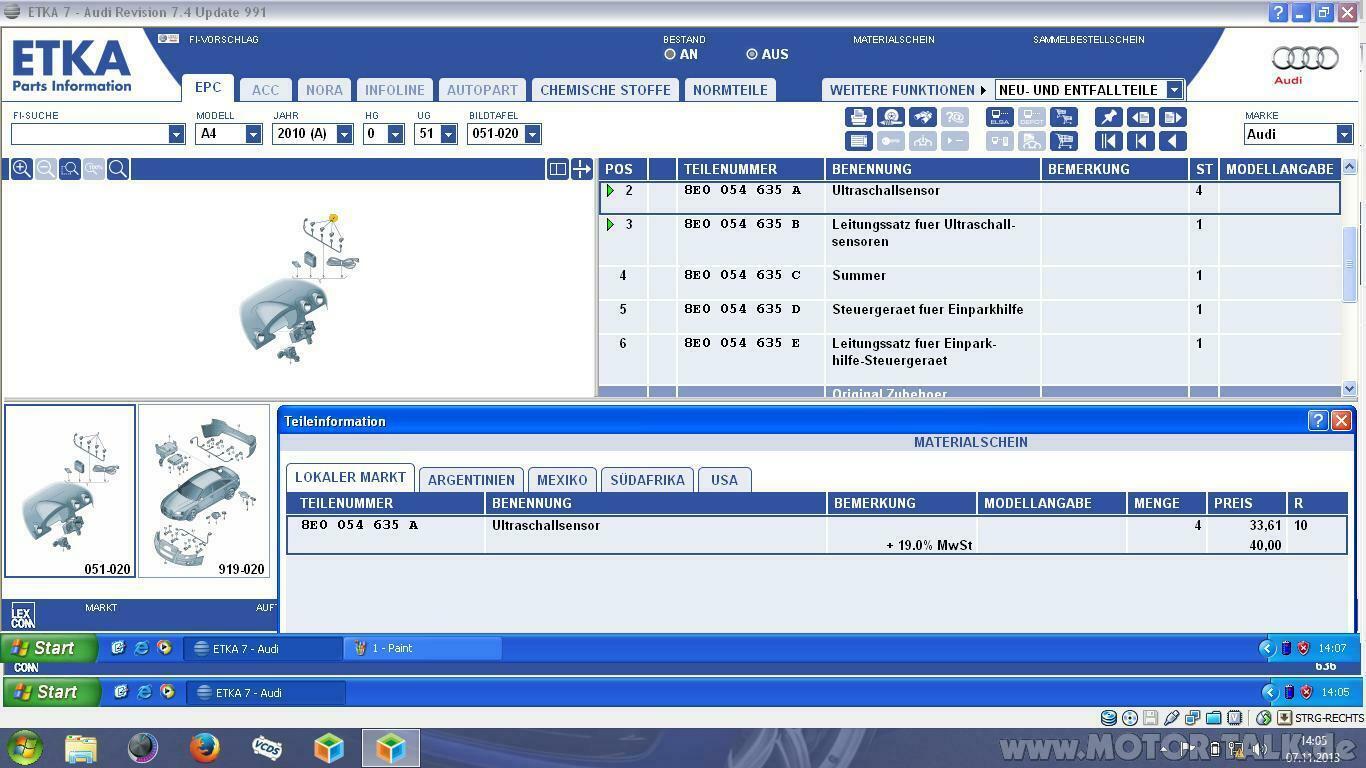The height and width of the screenshot is (768, 1366).
Task: Zoom in on the parts illustration
Action: pyautogui.click(x=21, y=169)
